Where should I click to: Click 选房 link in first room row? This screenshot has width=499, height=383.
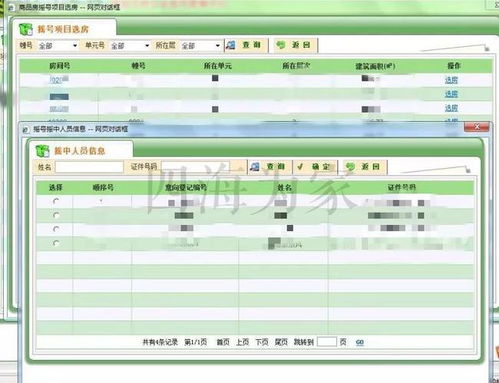(x=451, y=80)
